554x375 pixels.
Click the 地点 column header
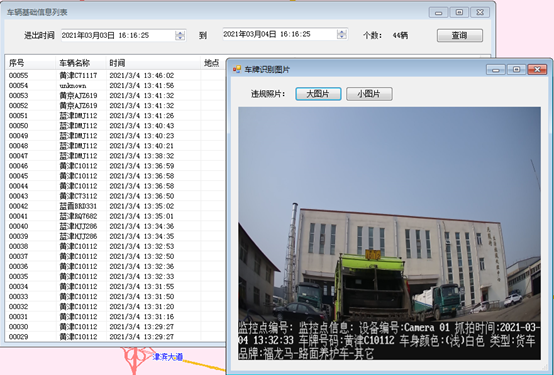coord(213,63)
